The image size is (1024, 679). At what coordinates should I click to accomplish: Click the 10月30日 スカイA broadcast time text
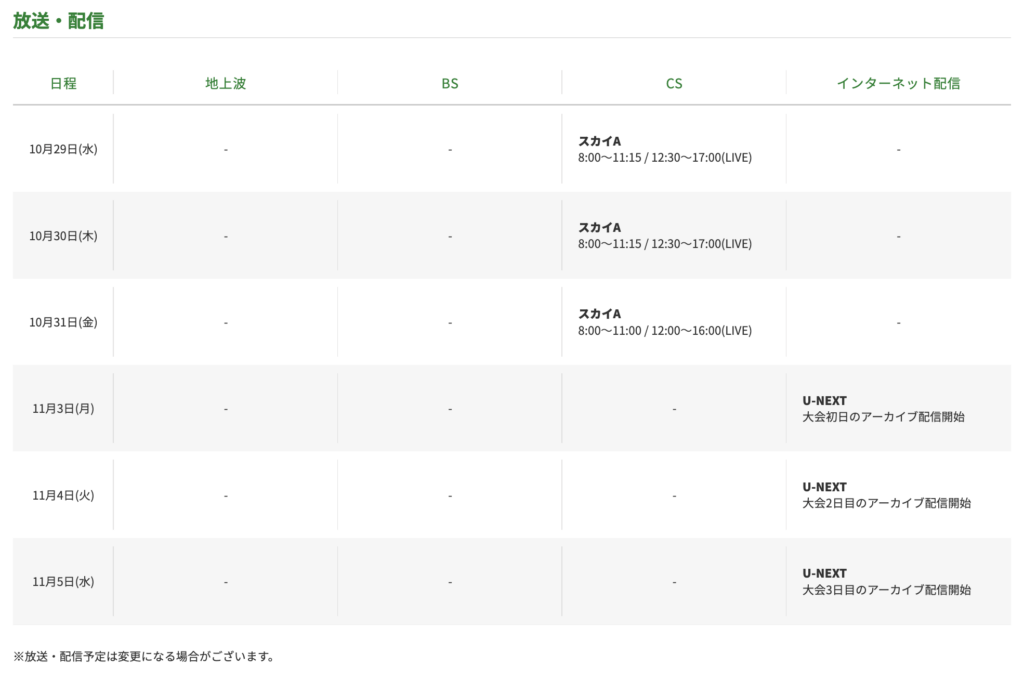point(664,244)
